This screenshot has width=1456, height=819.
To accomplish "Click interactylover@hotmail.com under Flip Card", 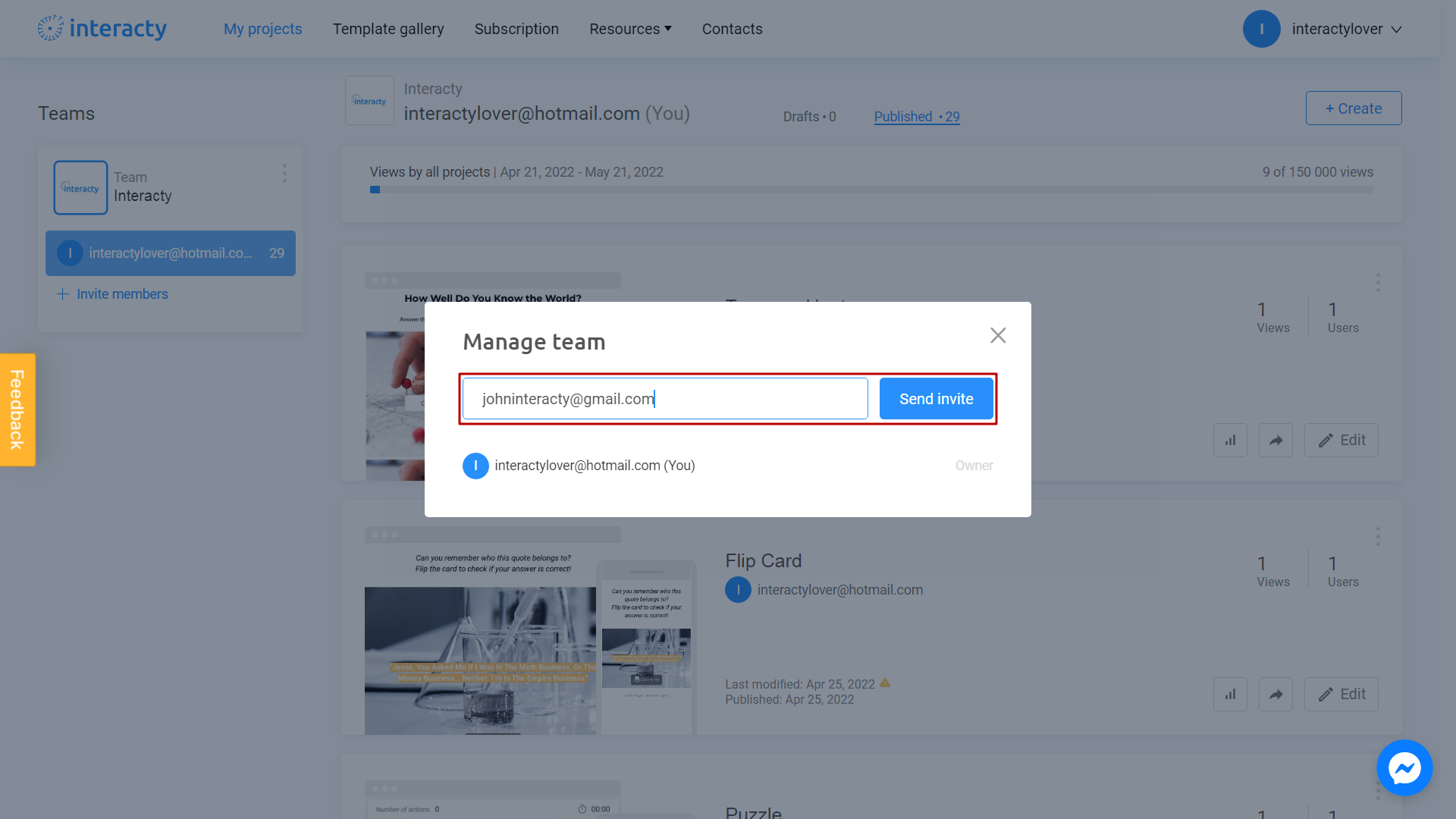I will point(840,590).
